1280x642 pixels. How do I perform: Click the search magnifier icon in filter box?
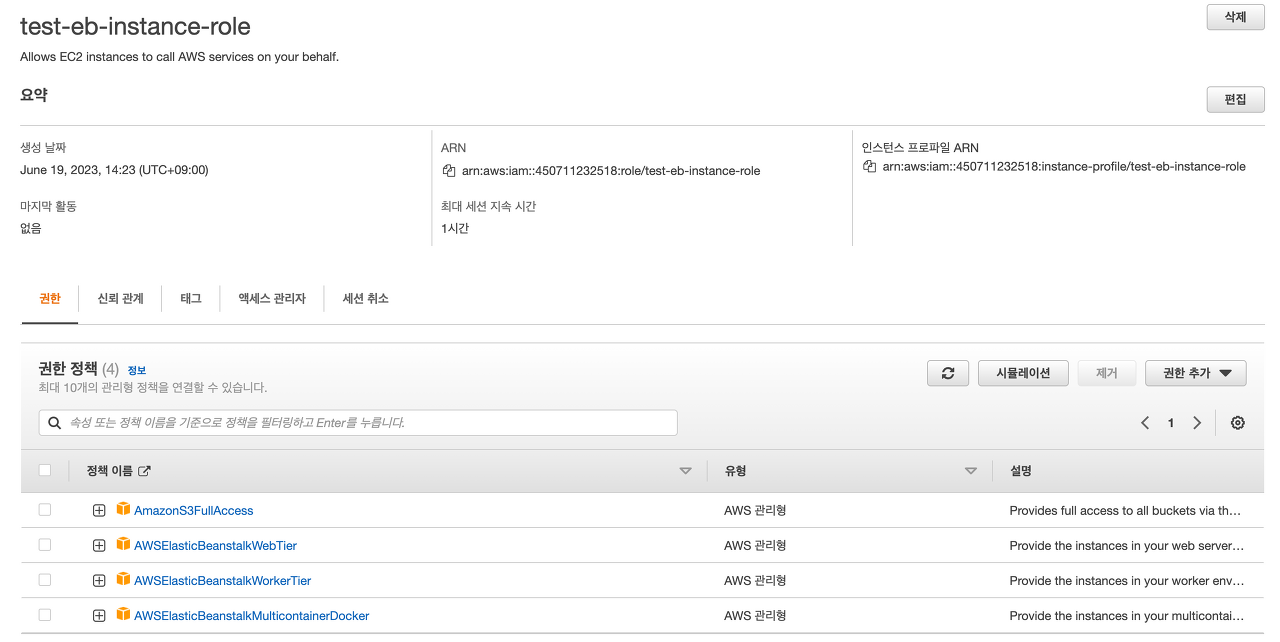(55, 423)
